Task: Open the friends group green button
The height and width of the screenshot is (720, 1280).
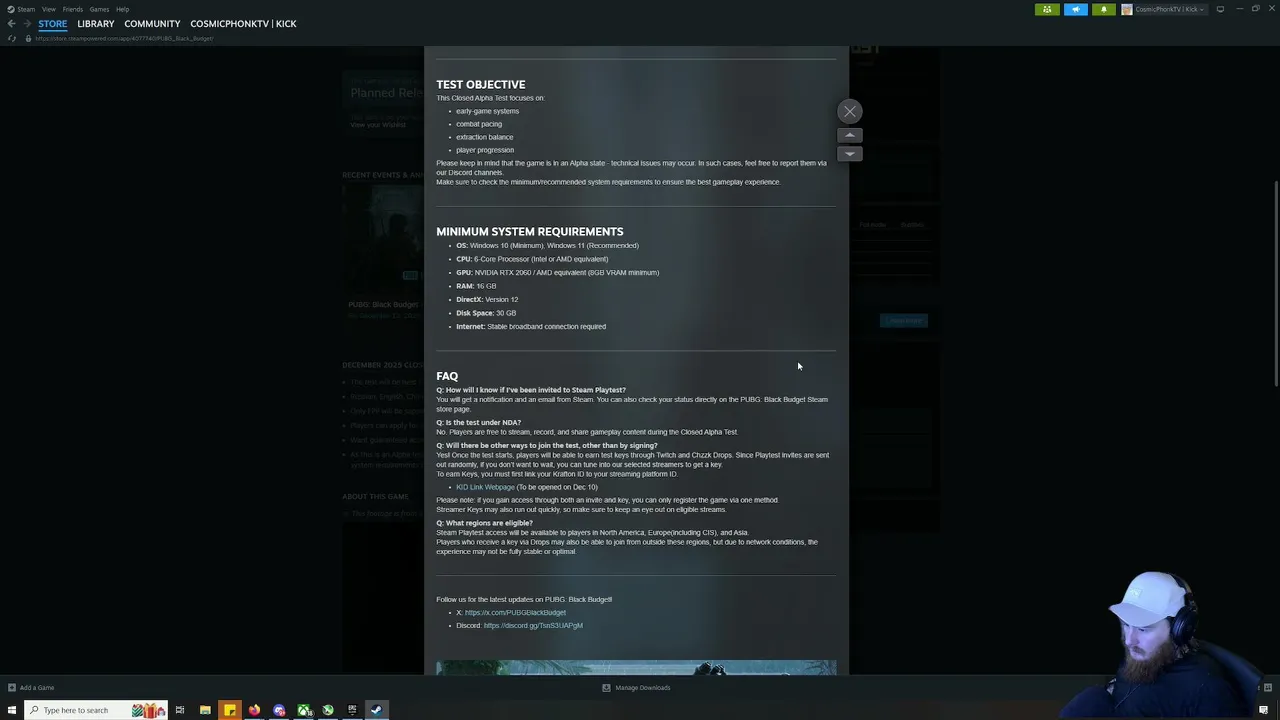Action: click(1047, 9)
